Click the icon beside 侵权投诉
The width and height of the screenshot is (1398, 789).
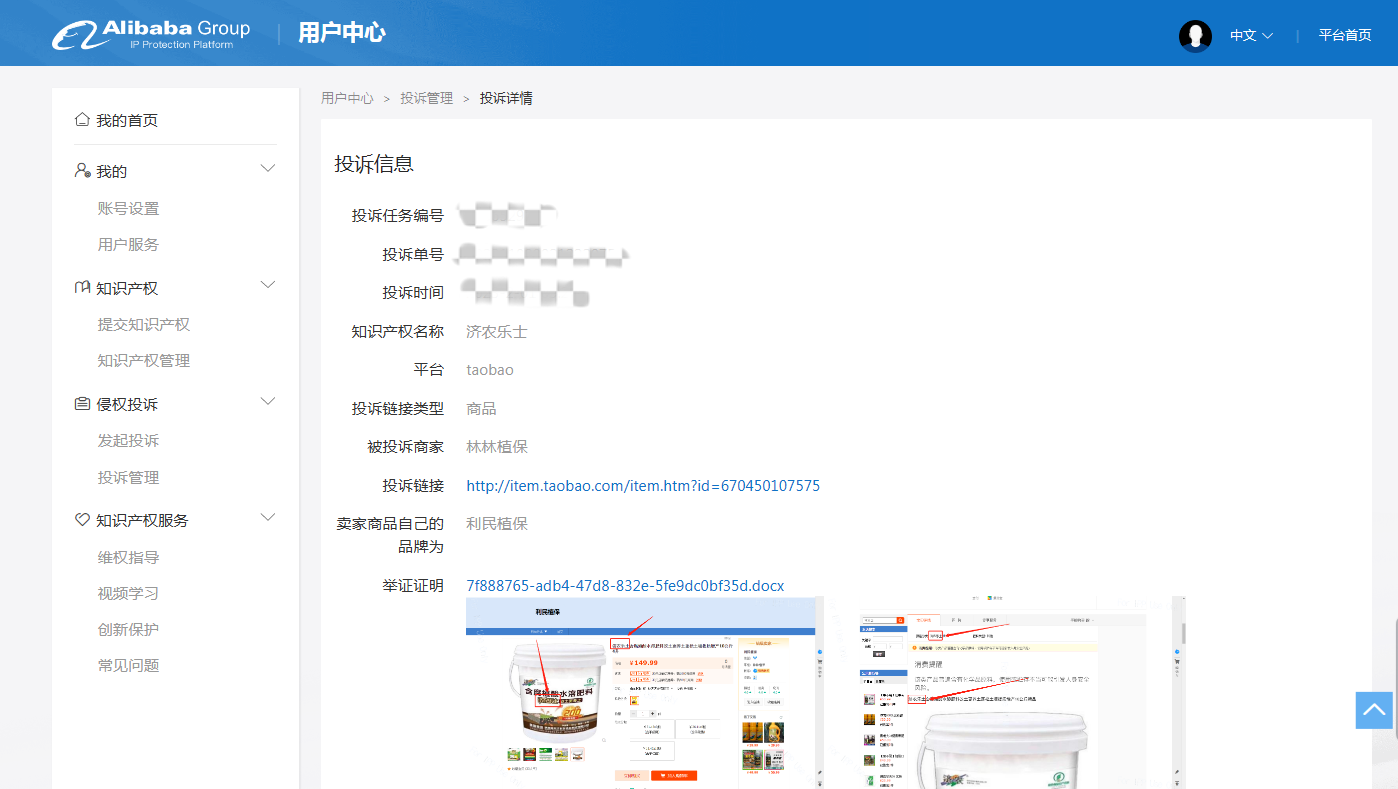[x=83, y=404]
